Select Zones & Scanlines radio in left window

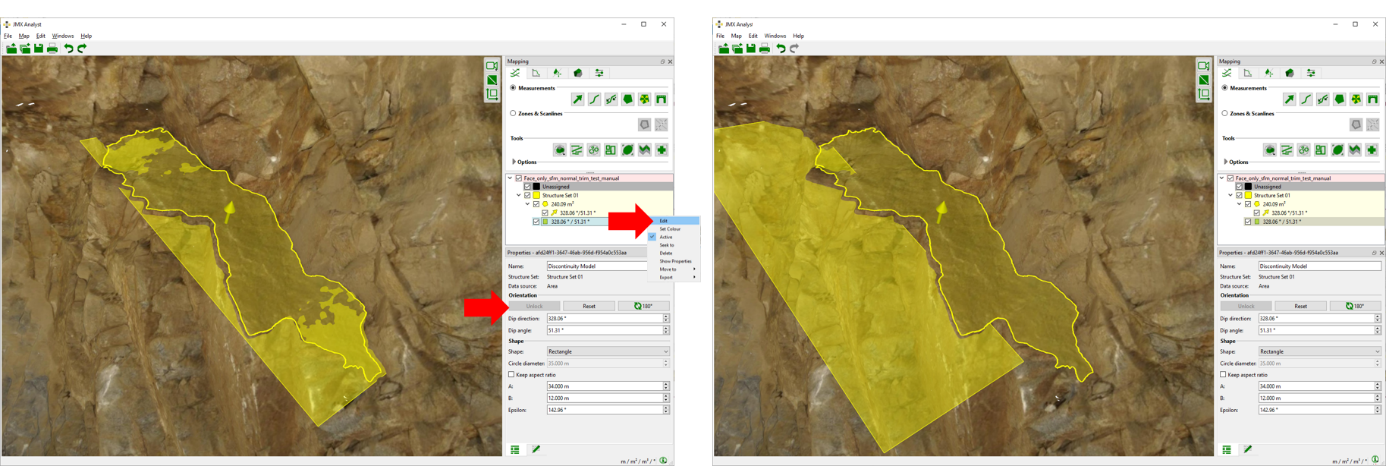pyautogui.click(x=513, y=113)
